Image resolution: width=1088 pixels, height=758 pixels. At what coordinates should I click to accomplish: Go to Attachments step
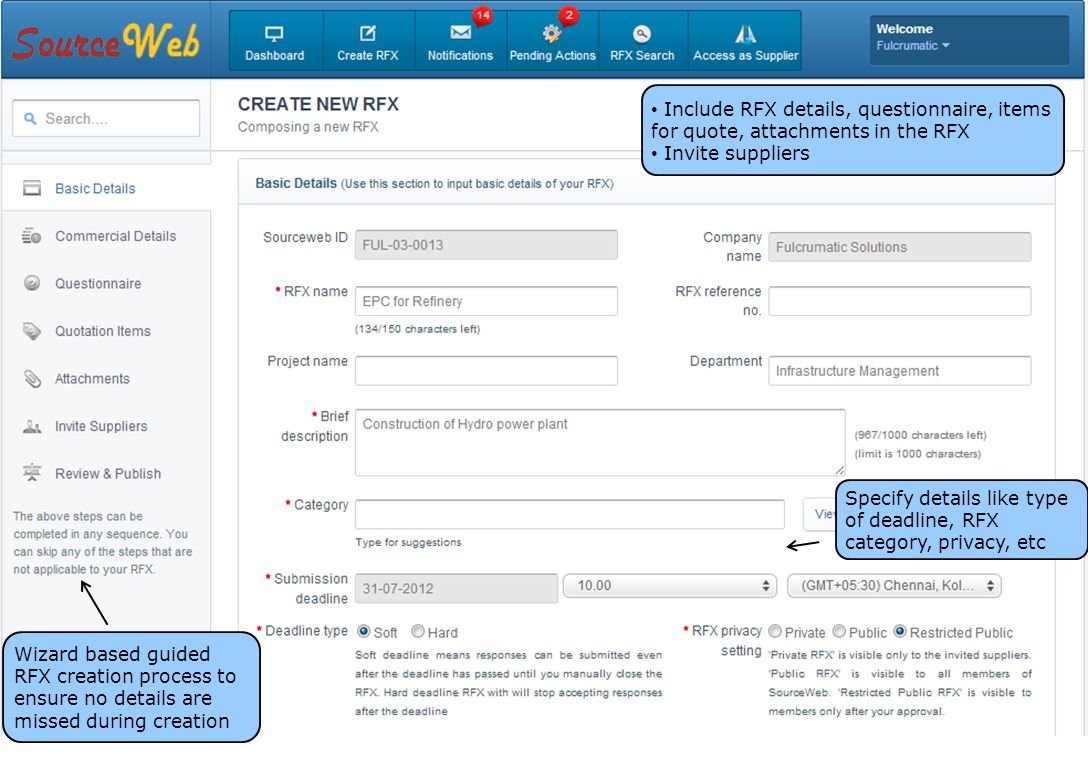92,379
